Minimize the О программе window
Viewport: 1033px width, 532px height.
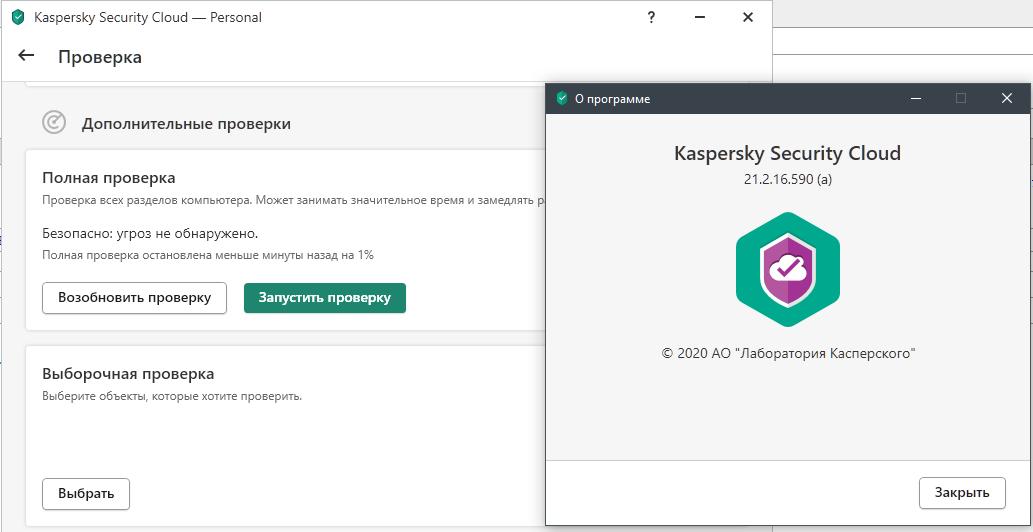point(915,99)
